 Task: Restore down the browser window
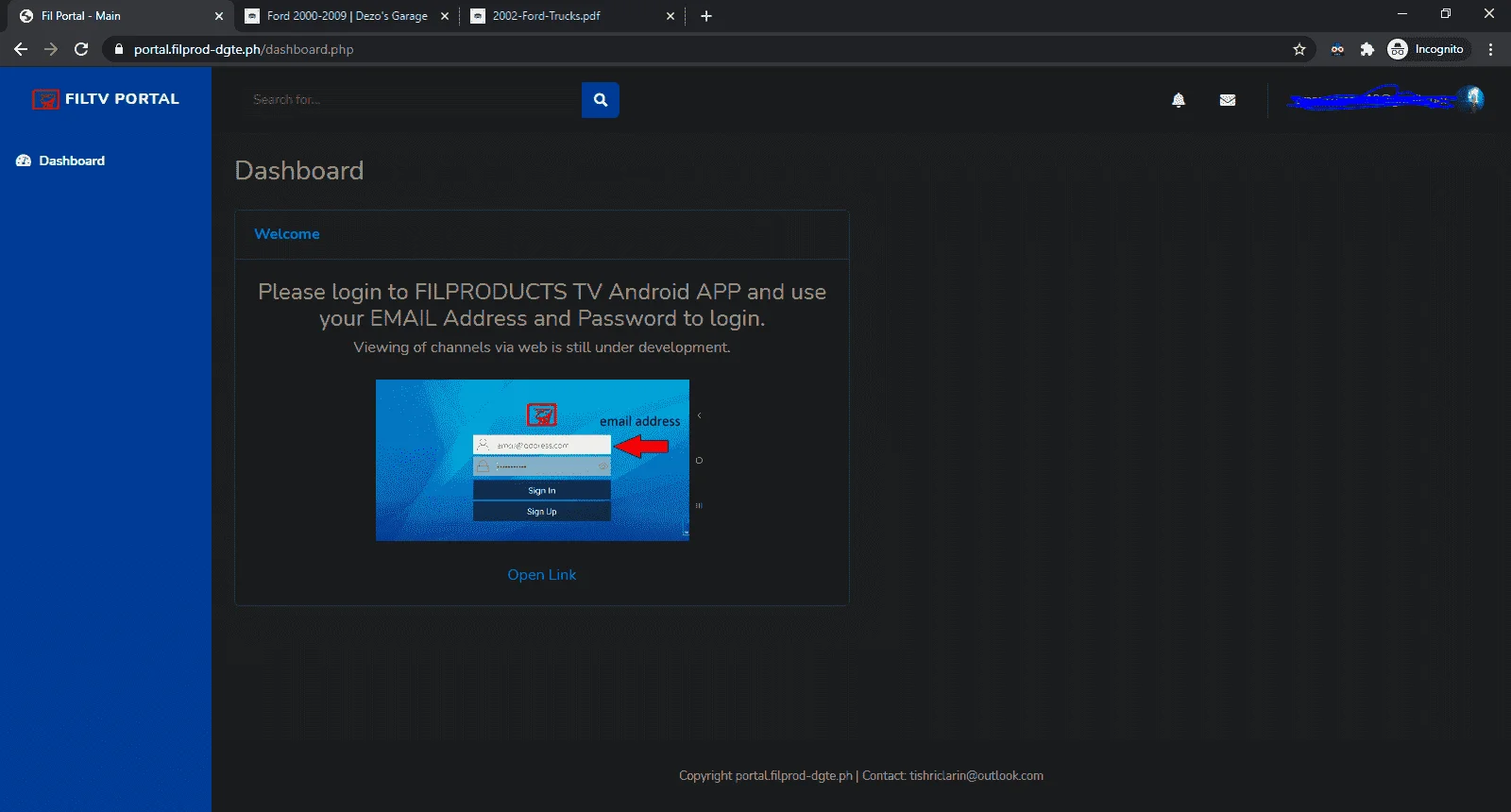[x=1446, y=14]
